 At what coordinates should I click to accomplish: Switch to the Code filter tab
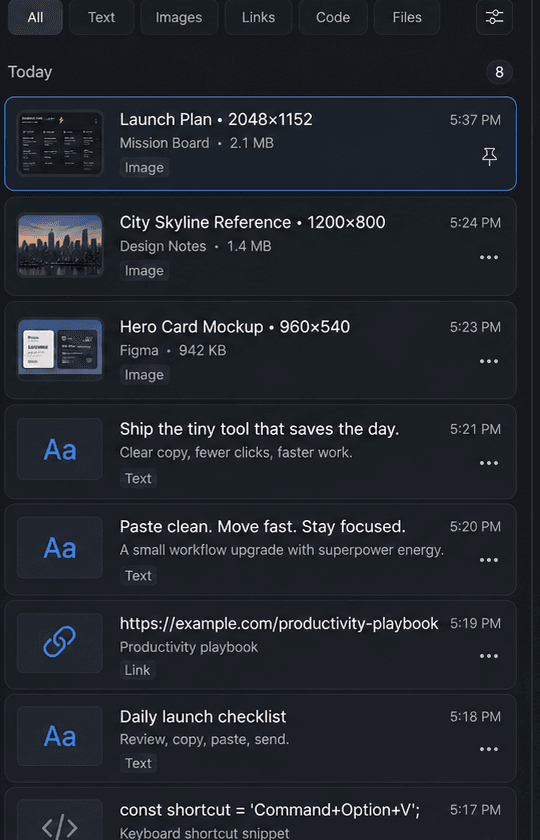click(x=333, y=17)
